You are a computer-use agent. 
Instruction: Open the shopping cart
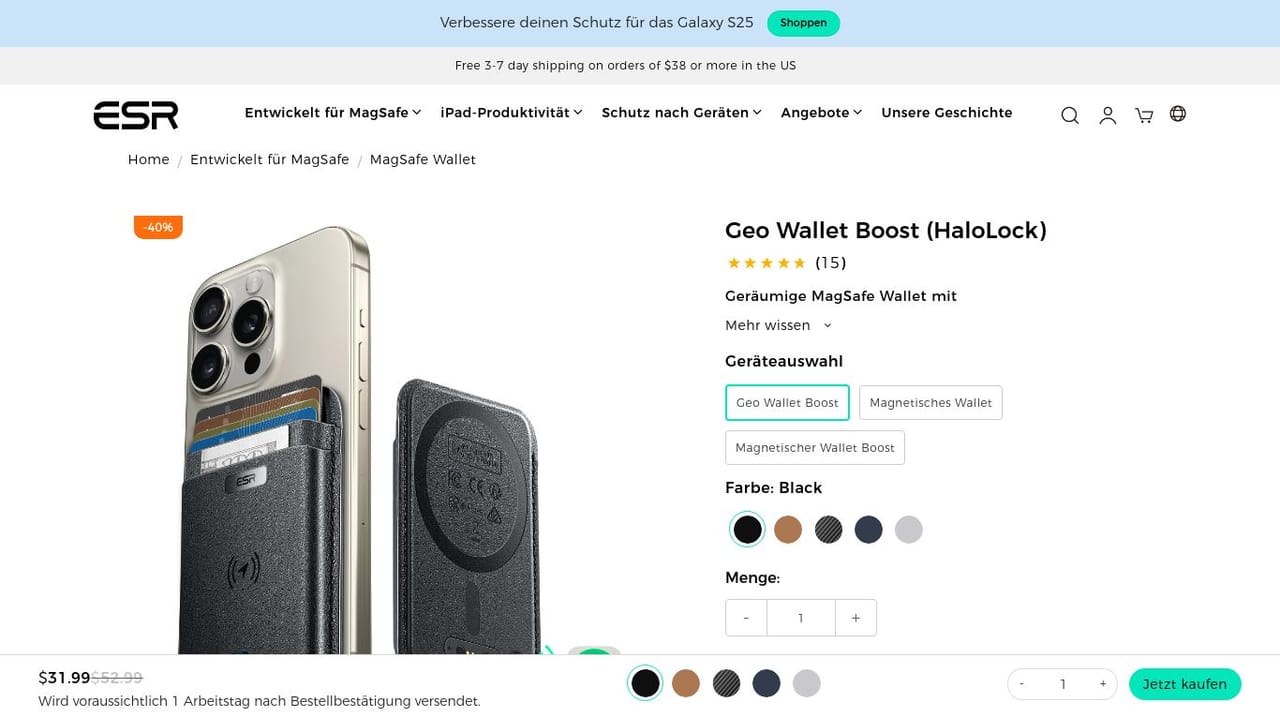pyautogui.click(x=1144, y=115)
